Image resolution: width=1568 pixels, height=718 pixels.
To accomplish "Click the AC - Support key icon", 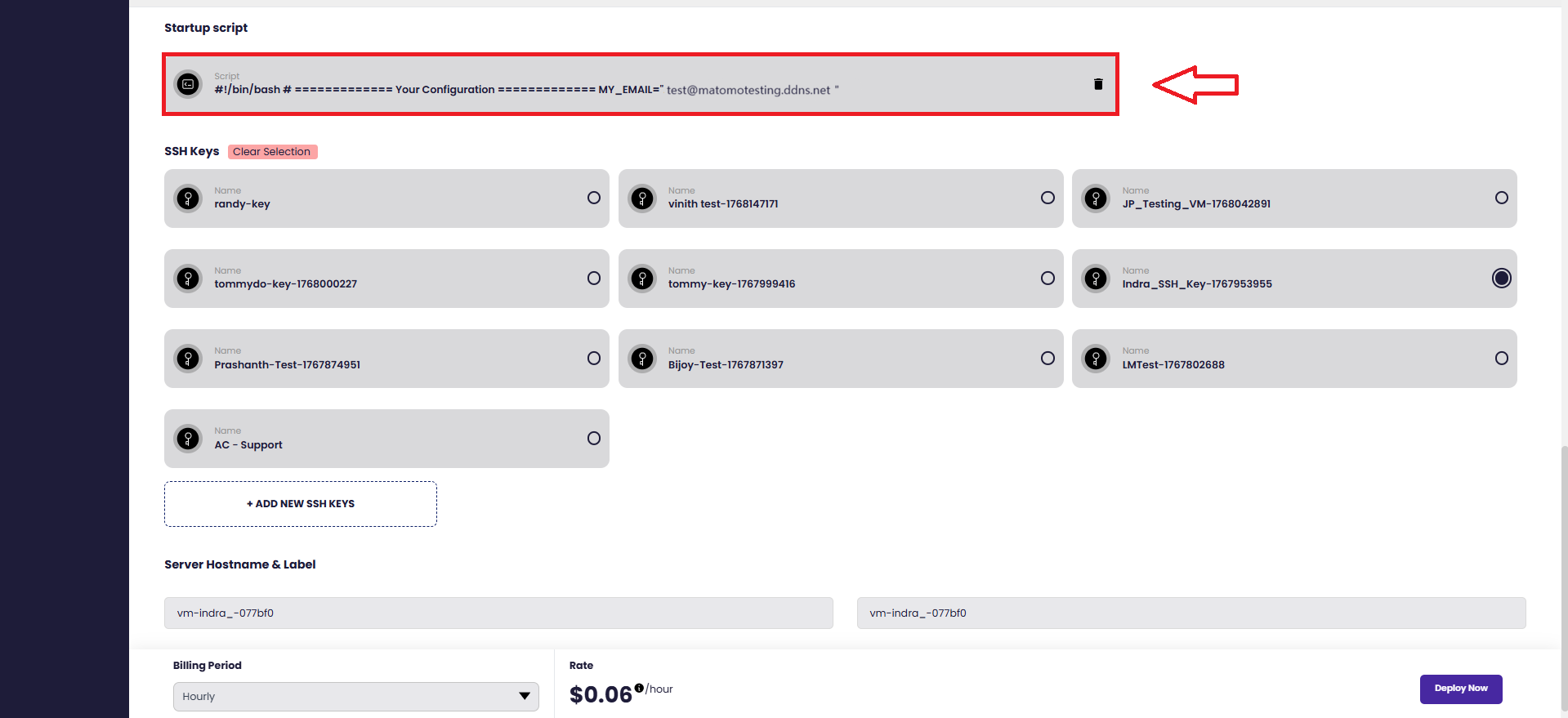I will [189, 439].
